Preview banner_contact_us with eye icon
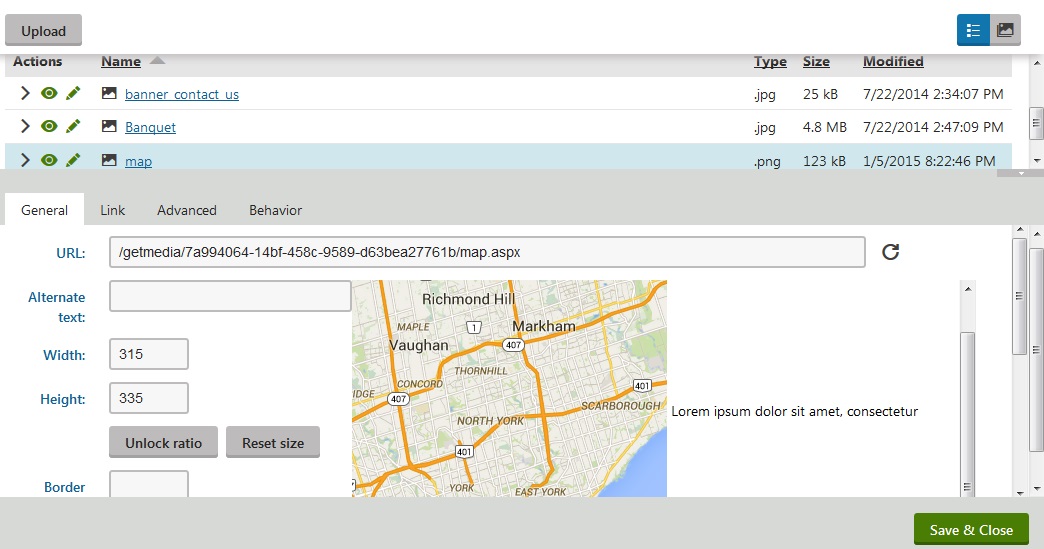The image size is (1044, 549). (x=48, y=94)
